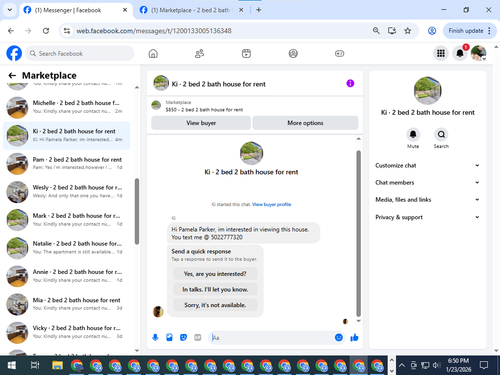
Task: Open Pam's 2 bed 2 bath conversation
Action: tap(67, 164)
